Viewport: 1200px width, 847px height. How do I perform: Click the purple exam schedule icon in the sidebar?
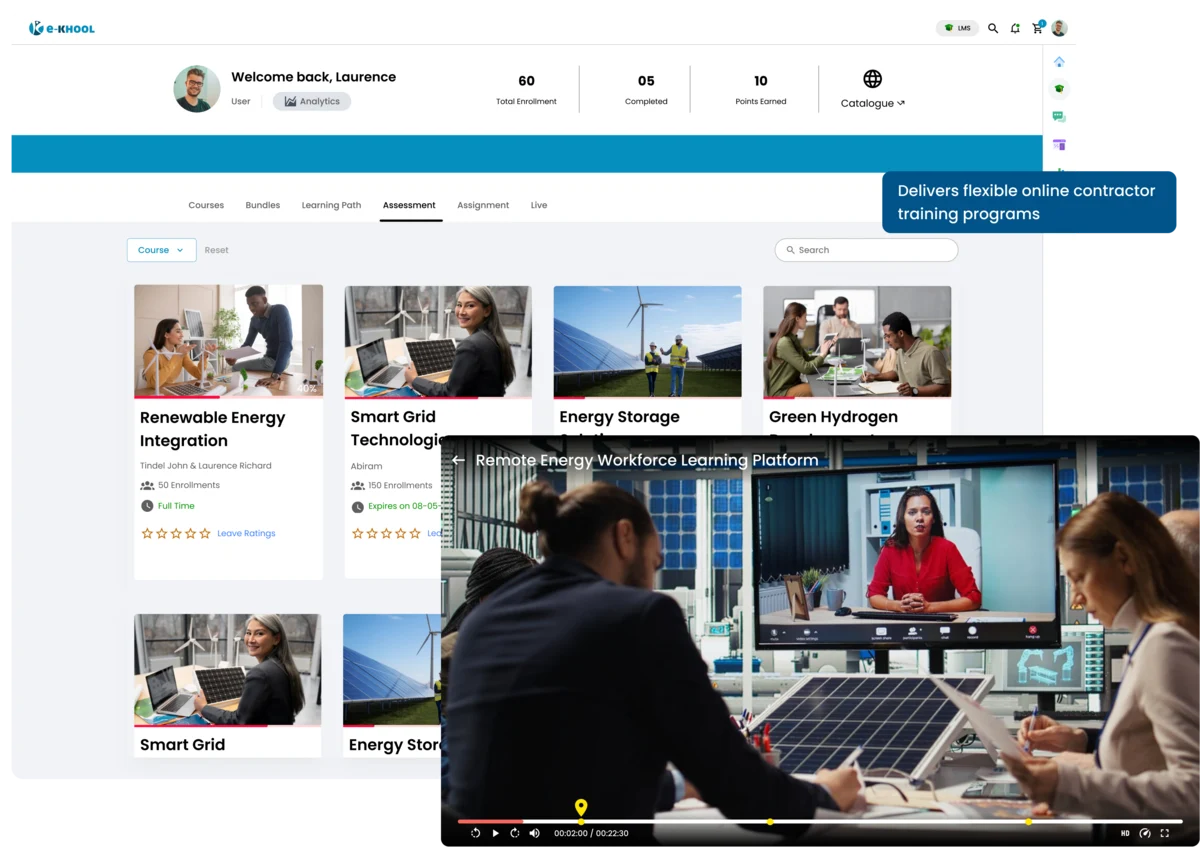pos(1059,145)
